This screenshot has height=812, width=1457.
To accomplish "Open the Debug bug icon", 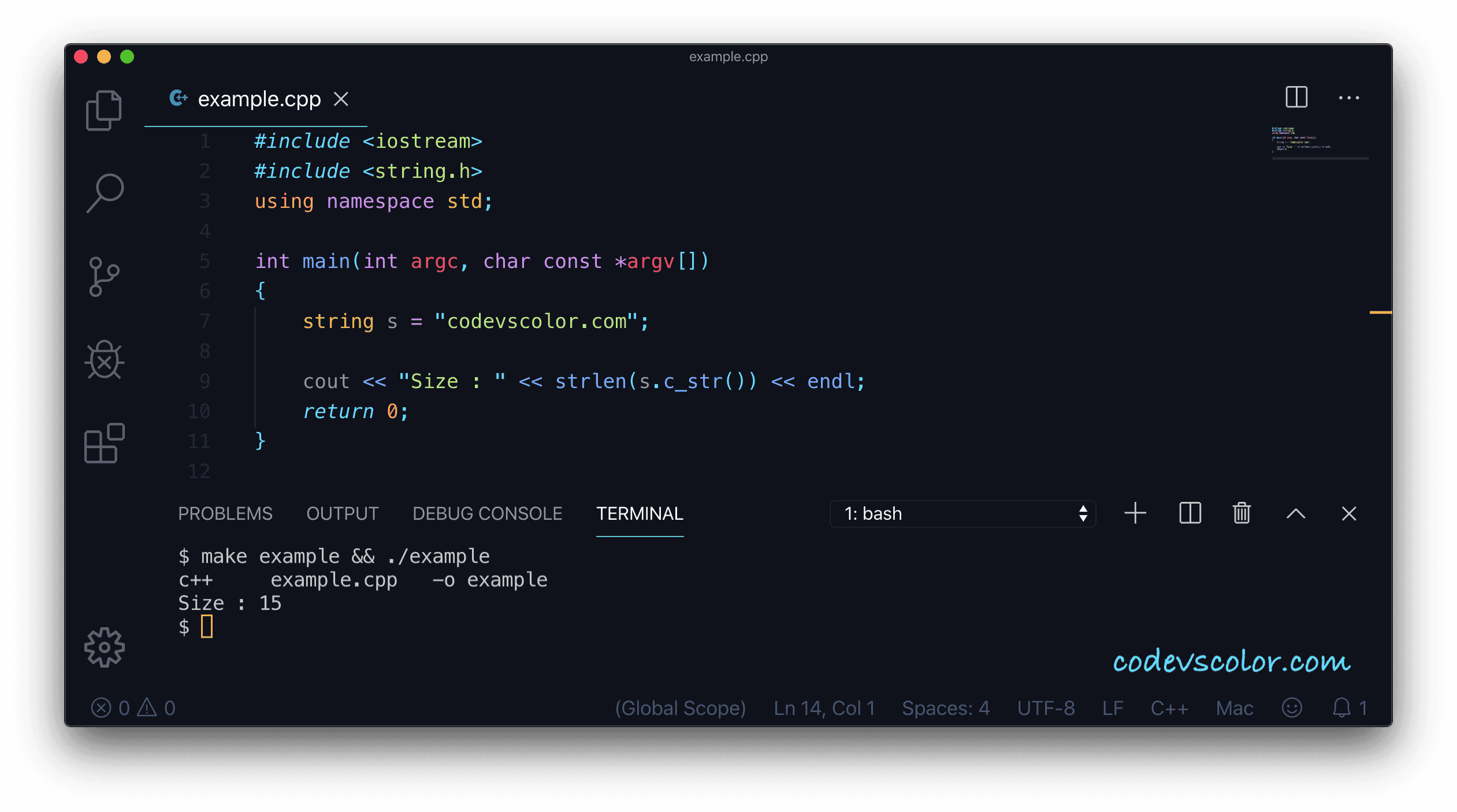I will point(105,360).
